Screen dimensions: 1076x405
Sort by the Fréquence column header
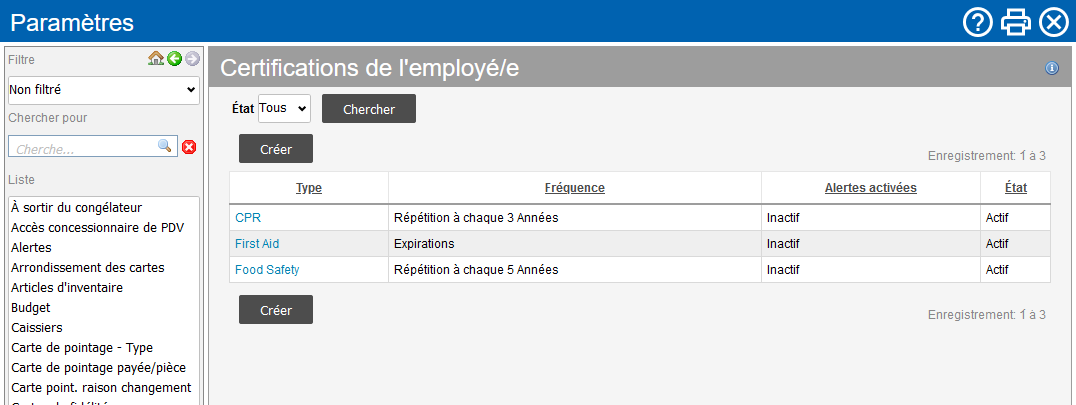pos(574,188)
